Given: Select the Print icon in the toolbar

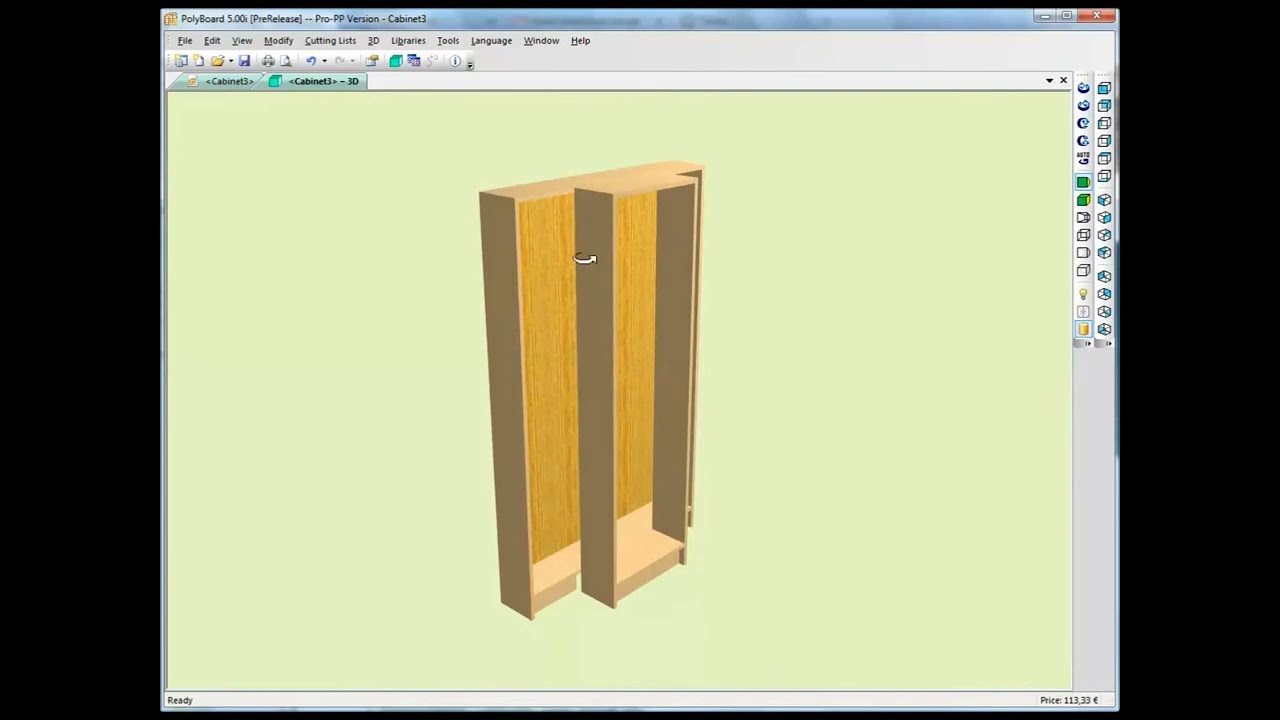Looking at the screenshot, I should 268,61.
